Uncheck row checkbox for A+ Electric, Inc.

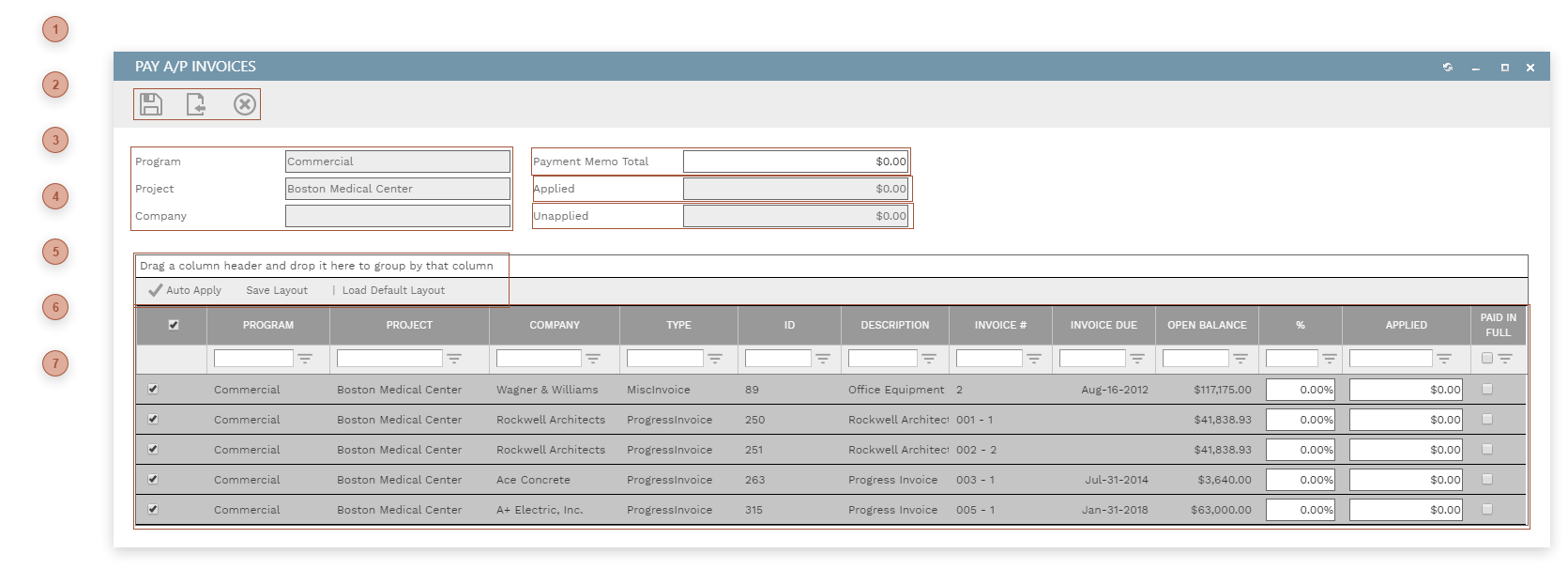(x=153, y=509)
